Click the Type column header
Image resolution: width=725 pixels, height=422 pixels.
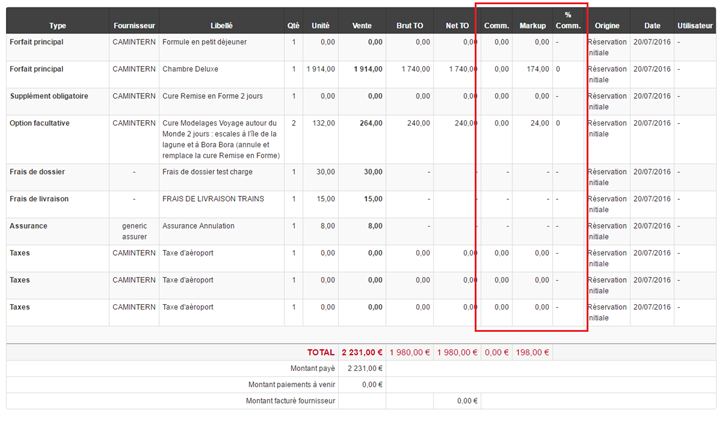click(x=57, y=25)
